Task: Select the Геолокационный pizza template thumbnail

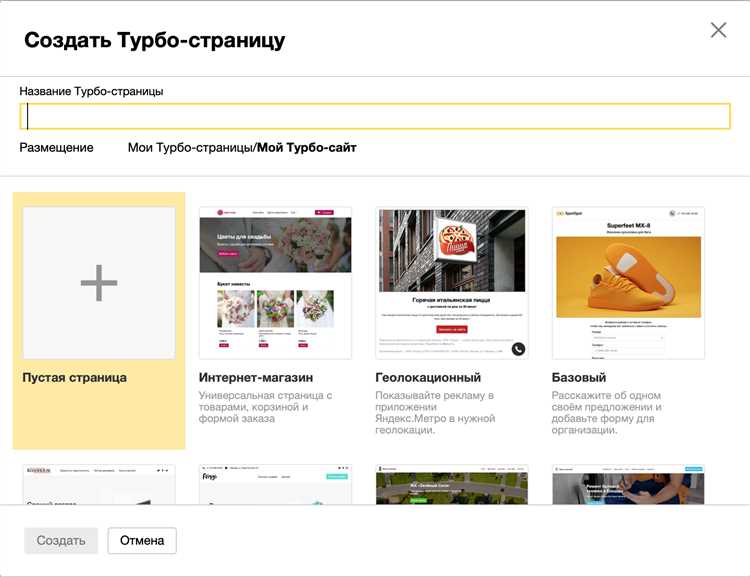Action: 451,283
